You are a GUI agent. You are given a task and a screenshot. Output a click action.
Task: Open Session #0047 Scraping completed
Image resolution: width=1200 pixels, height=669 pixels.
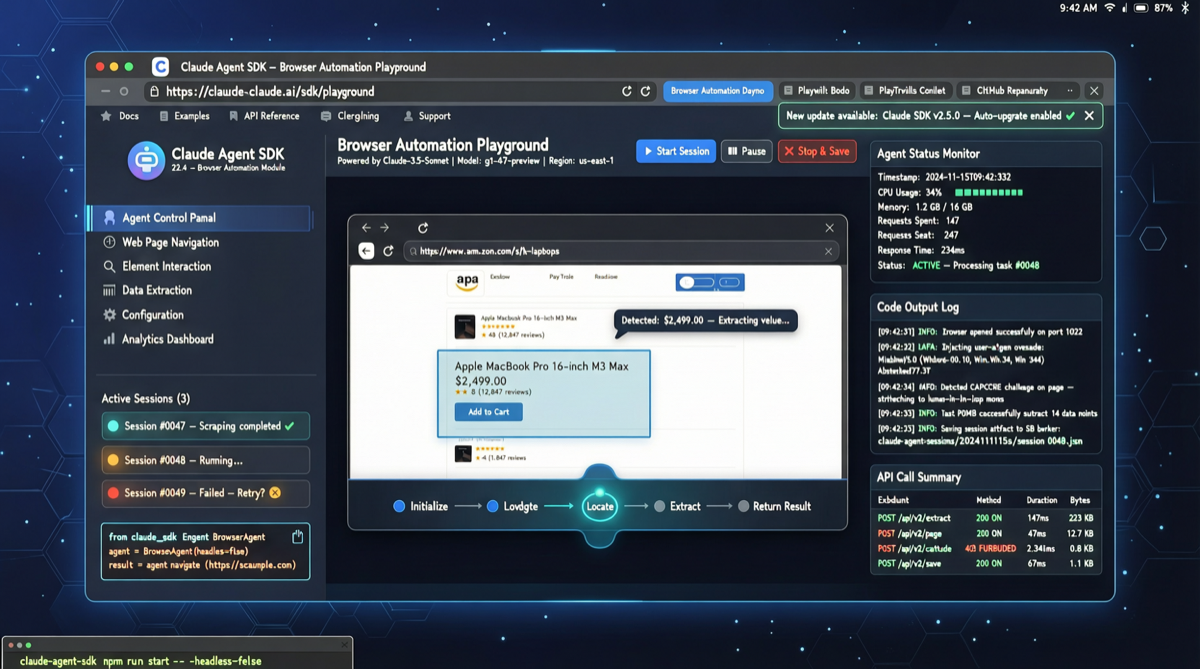tap(205, 426)
